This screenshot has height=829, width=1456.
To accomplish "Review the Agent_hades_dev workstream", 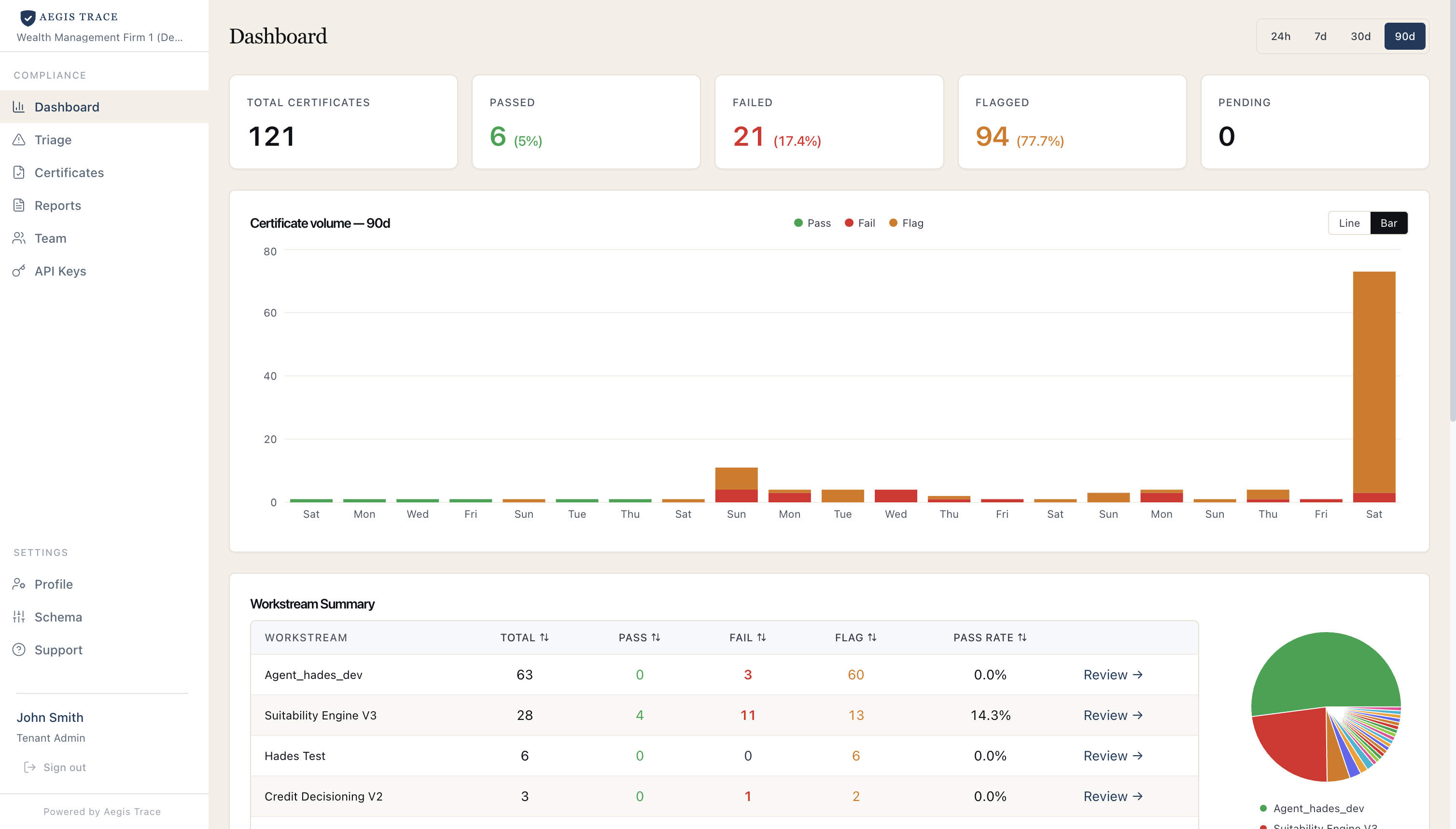I will pyautogui.click(x=1113, y=675).
